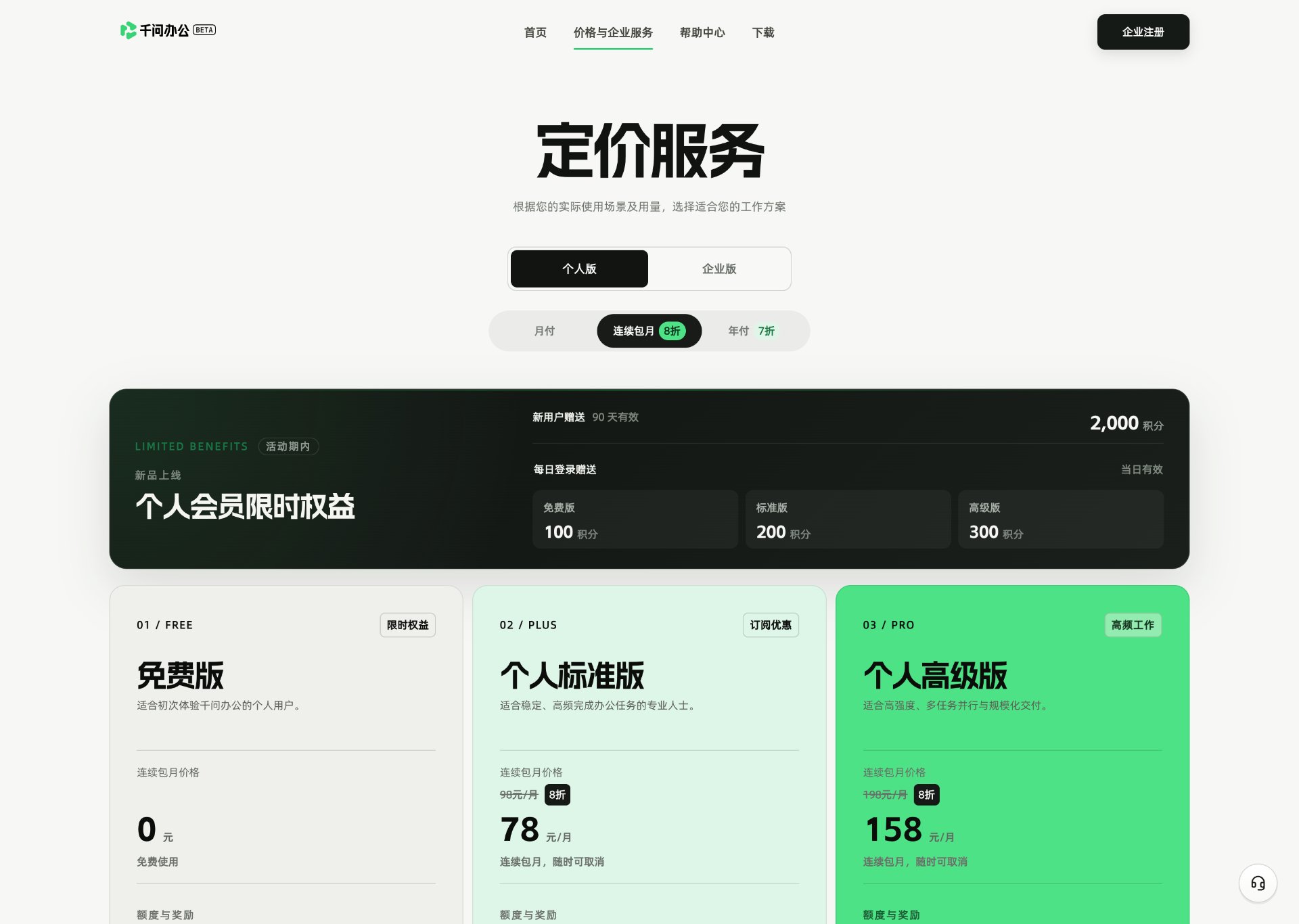Click the LIMITED BENEFITS label
1299x924 pixels.
191,446
